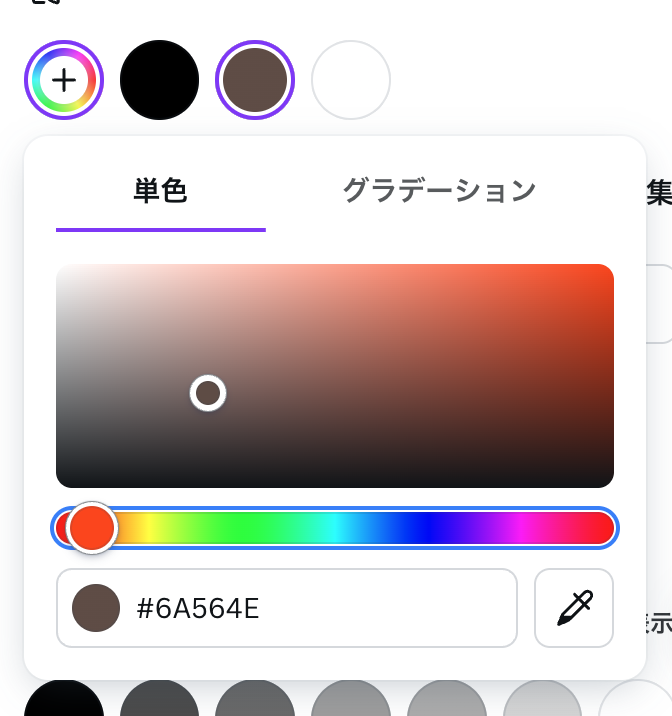Screen dimensions: 672x716
Task: Click the circular handle in the saturation field
Action: click(x=208, y=393)
